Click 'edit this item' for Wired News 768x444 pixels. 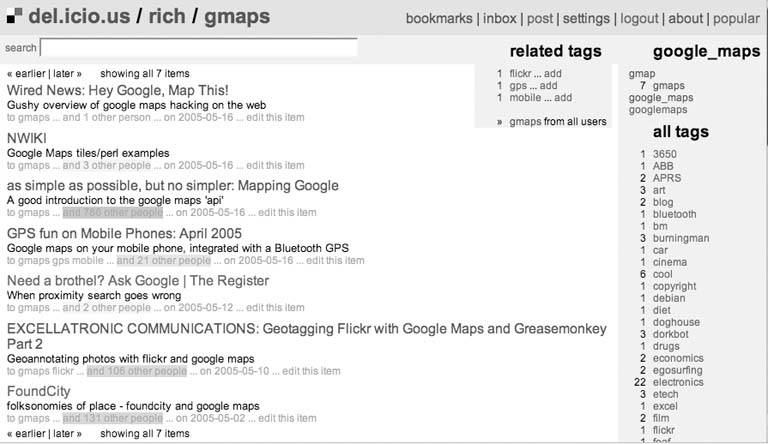(x=275, y=118)
